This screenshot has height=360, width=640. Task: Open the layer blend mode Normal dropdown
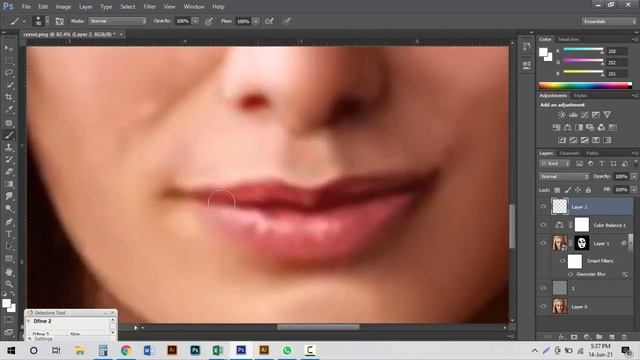coord(564,177)
